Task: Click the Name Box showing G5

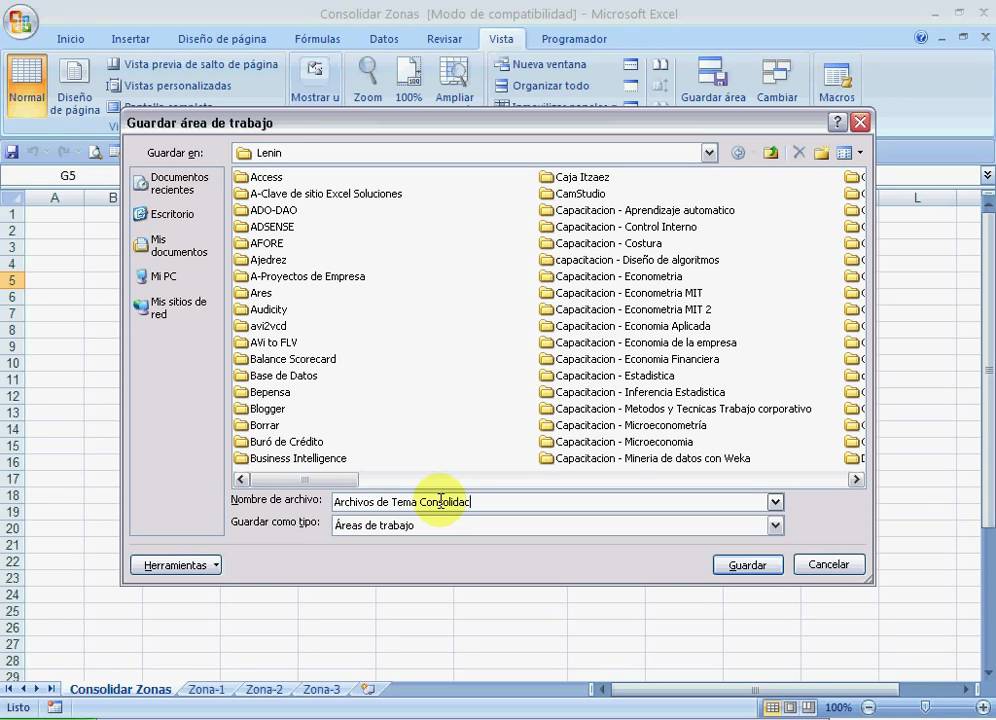Action: tap(67, 175)
